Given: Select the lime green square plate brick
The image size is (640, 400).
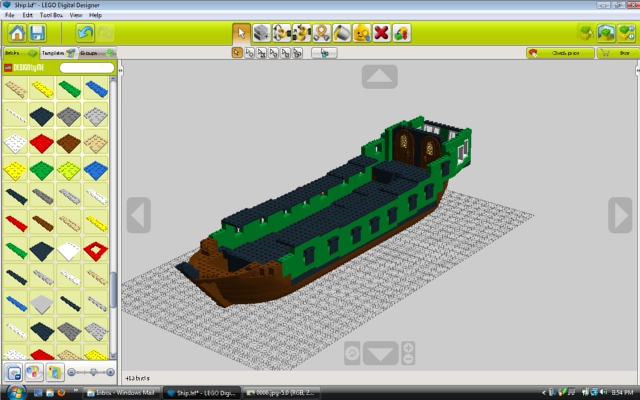Looking at the screenshot, I should click(69, 170).
